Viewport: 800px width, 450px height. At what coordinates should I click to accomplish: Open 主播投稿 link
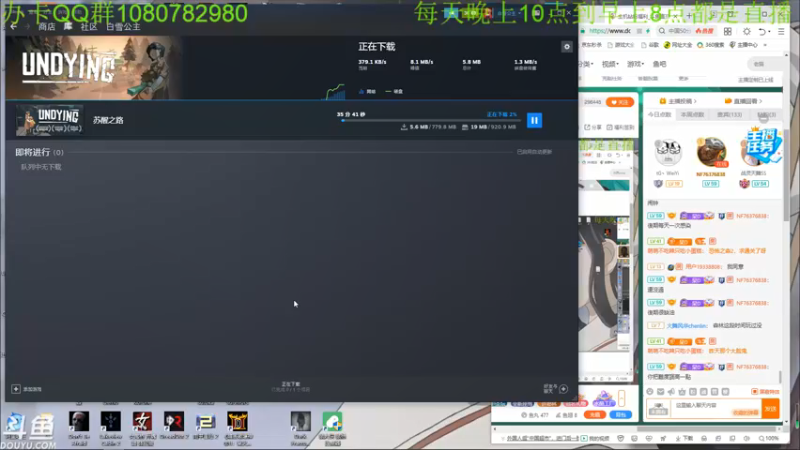point(678,101)
